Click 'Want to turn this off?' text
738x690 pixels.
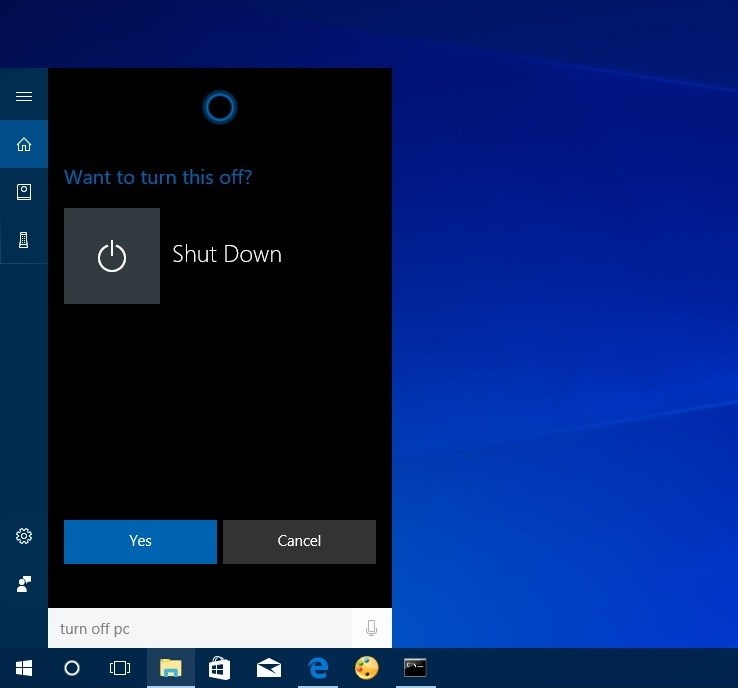pyautogui.click(x=158, y=177)
